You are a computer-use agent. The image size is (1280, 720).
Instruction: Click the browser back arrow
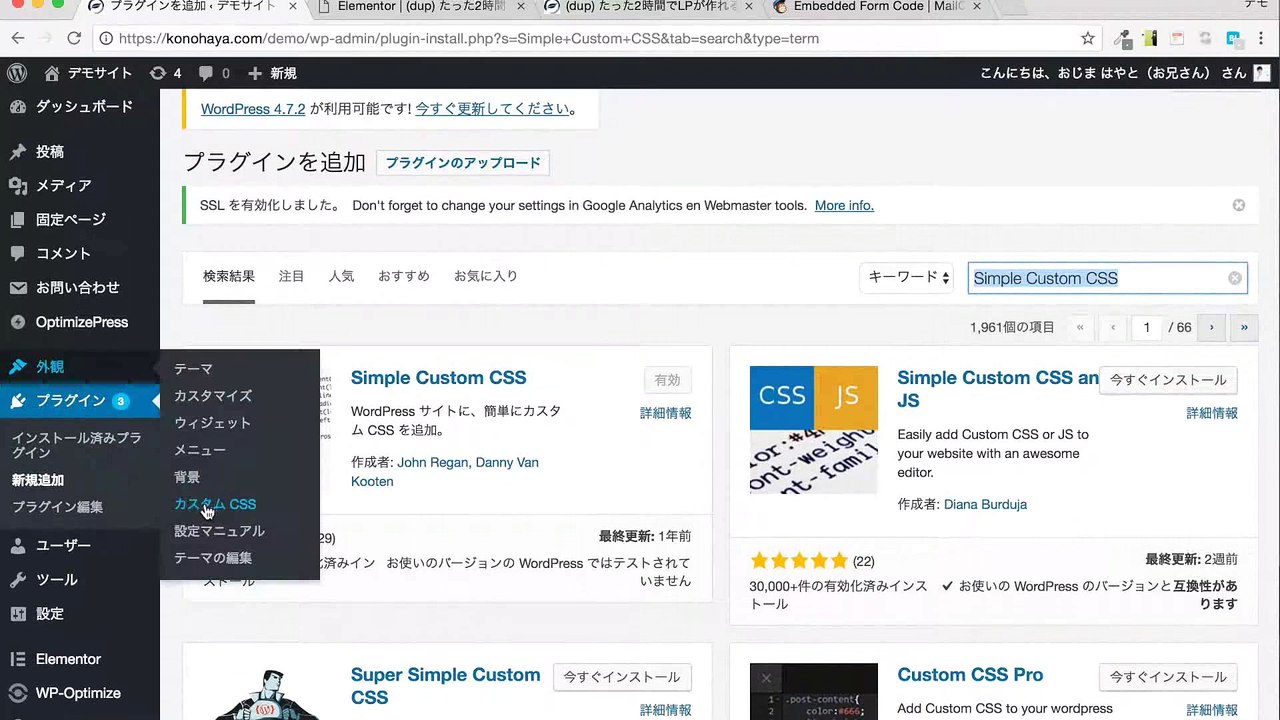pyautogui.click(x=19, y=39)
